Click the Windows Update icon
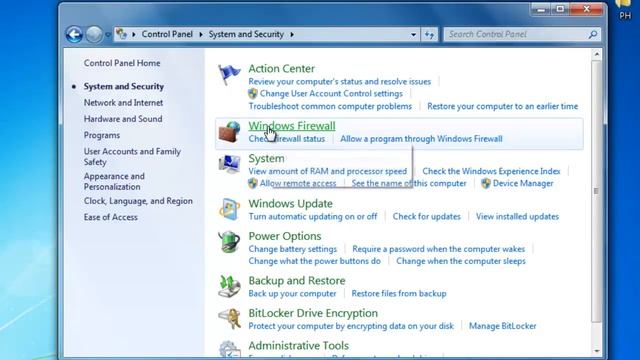The height and width of the screenshot is (360, 640). click(x=229, y=209)
